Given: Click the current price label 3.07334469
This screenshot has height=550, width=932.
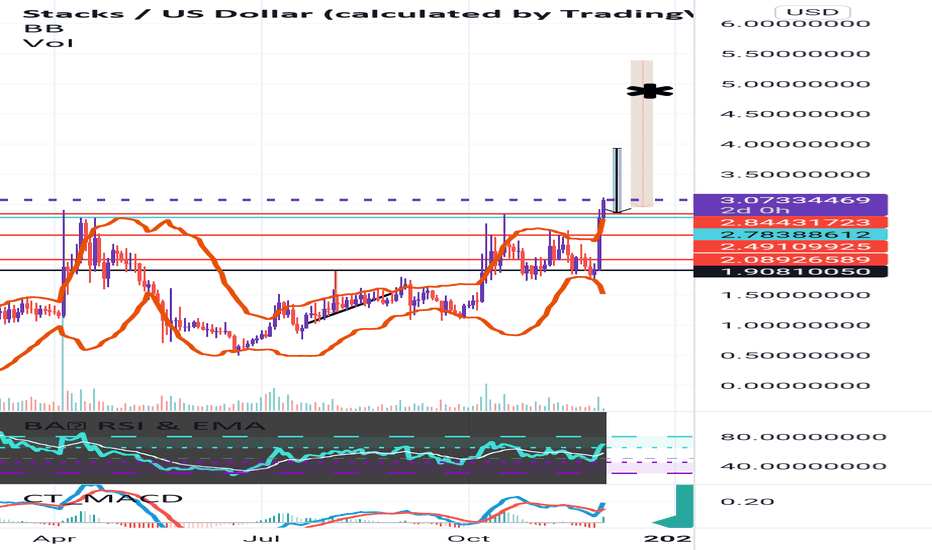Looking at the screenshot, I should click(x=791, y=200).
